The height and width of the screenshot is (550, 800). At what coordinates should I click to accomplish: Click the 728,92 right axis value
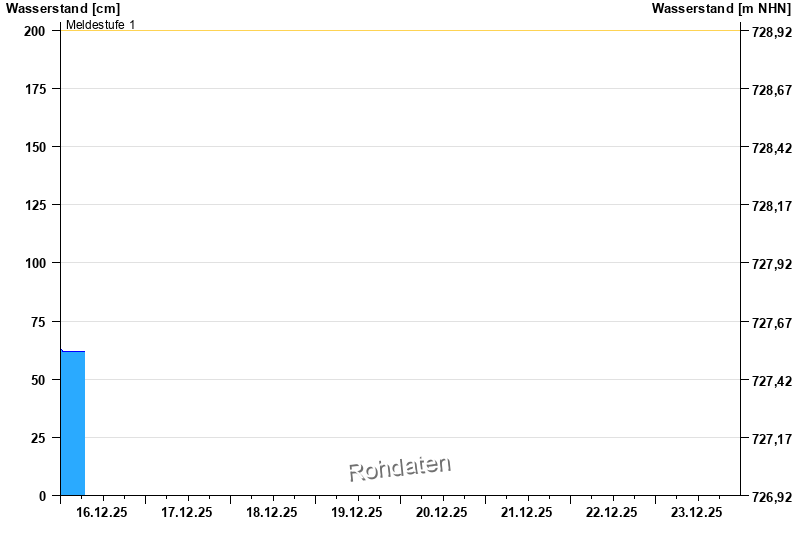point(771,32)
